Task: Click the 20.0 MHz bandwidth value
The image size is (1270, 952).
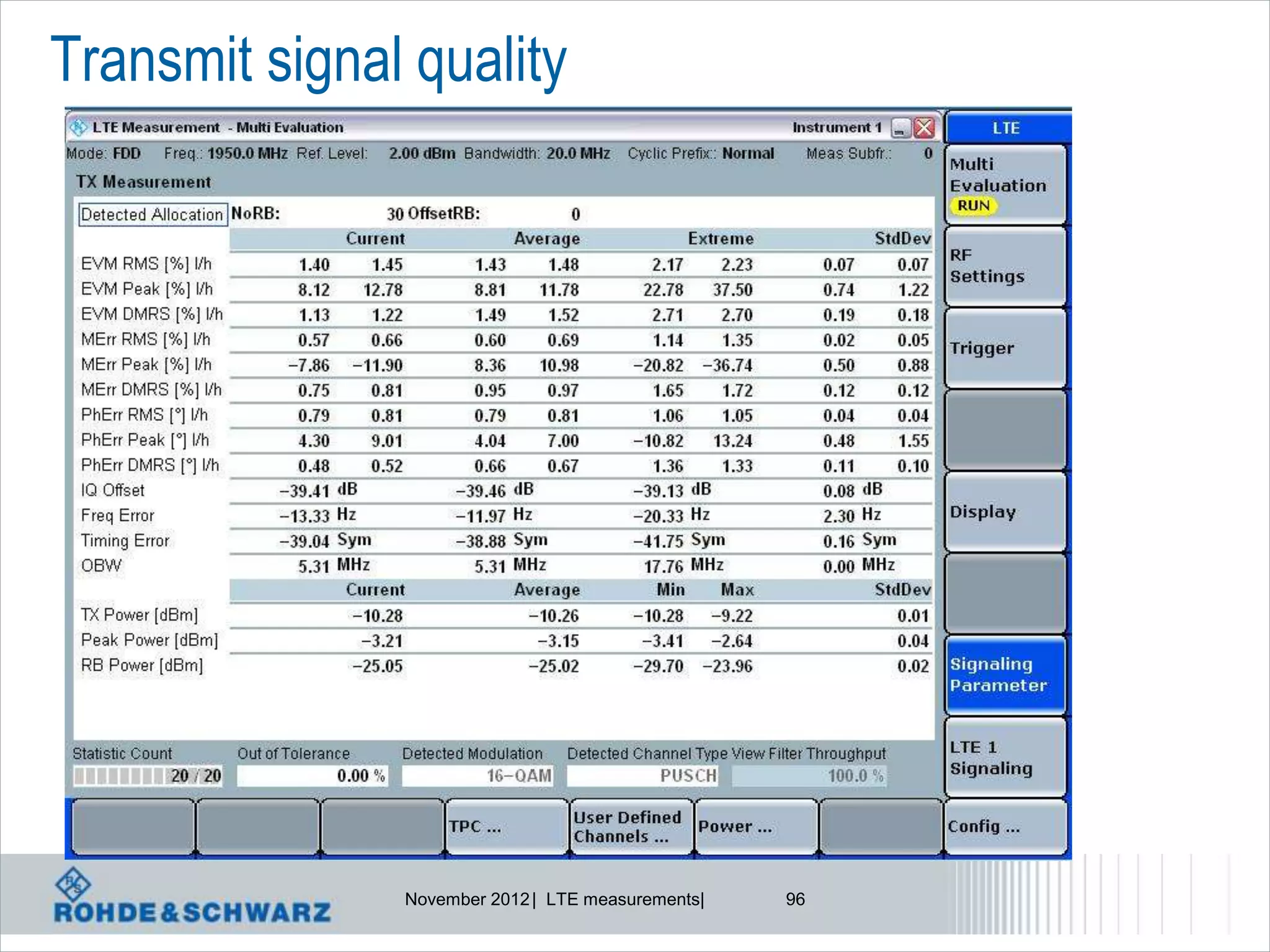Action: point(578,153)
